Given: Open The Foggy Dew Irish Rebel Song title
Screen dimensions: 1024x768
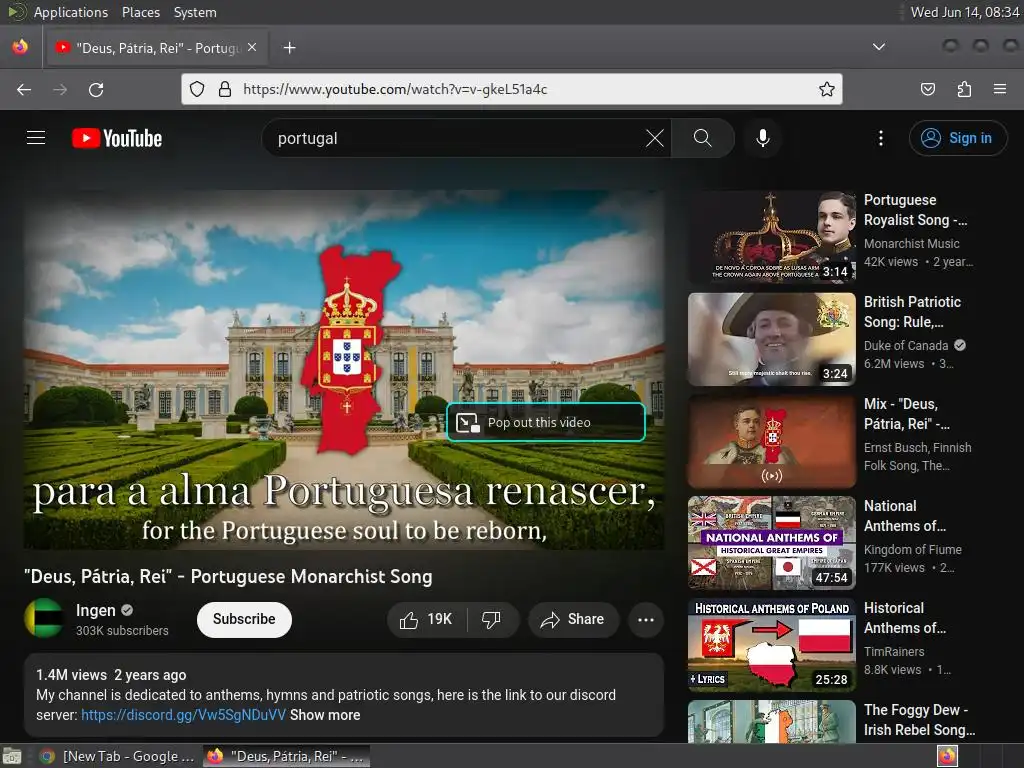Looking at the screenshot, I should [x=919, y=720].
